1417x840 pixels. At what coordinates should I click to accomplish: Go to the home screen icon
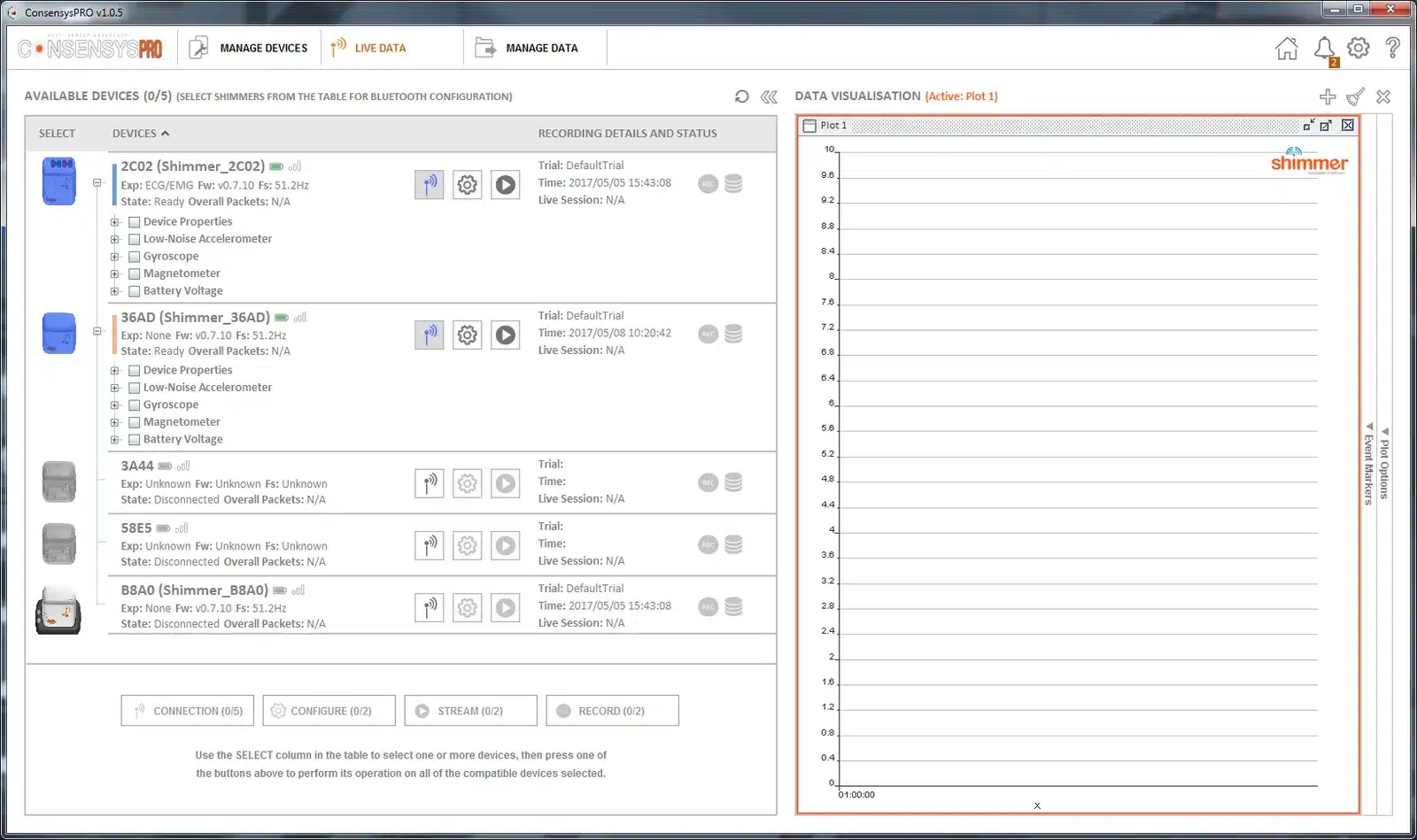pyautogui.click(x=1287, y=49)
